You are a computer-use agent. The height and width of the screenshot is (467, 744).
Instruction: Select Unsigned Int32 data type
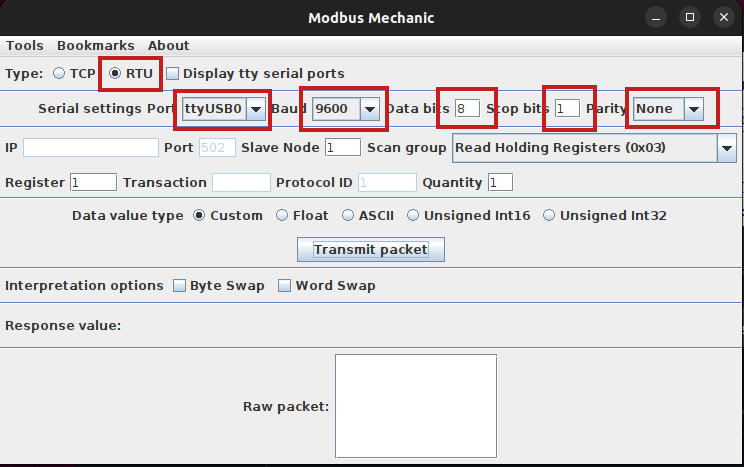(x=548, y=215)
